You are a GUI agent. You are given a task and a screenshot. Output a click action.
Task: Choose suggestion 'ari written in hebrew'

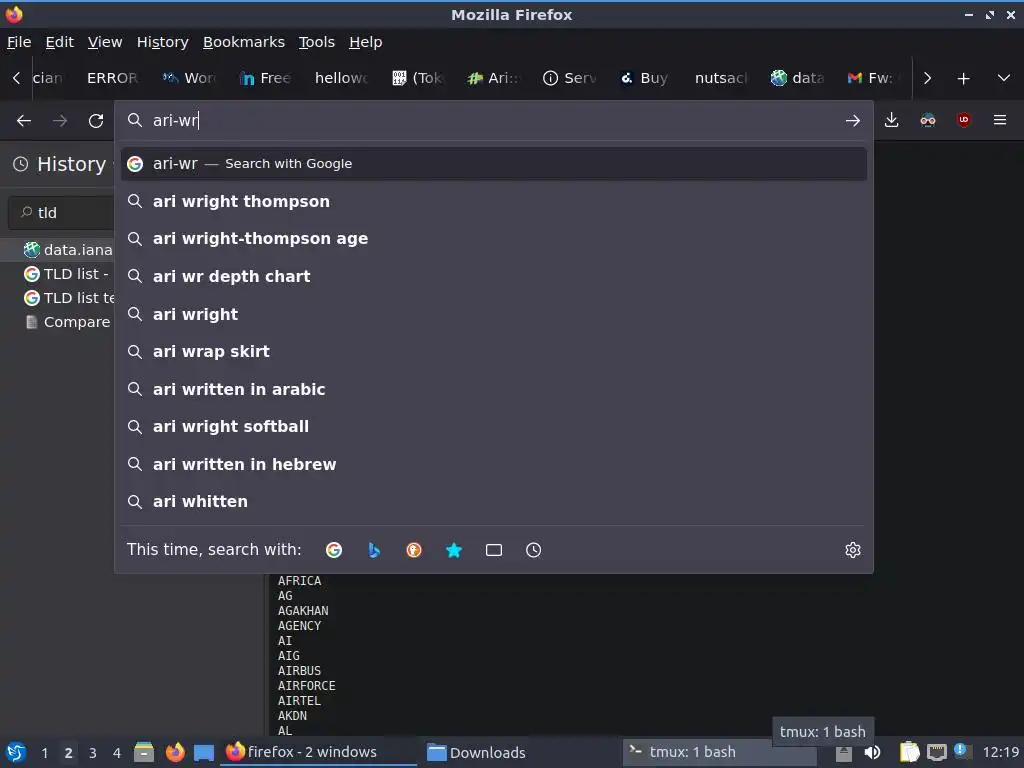[x=494, y=464]
